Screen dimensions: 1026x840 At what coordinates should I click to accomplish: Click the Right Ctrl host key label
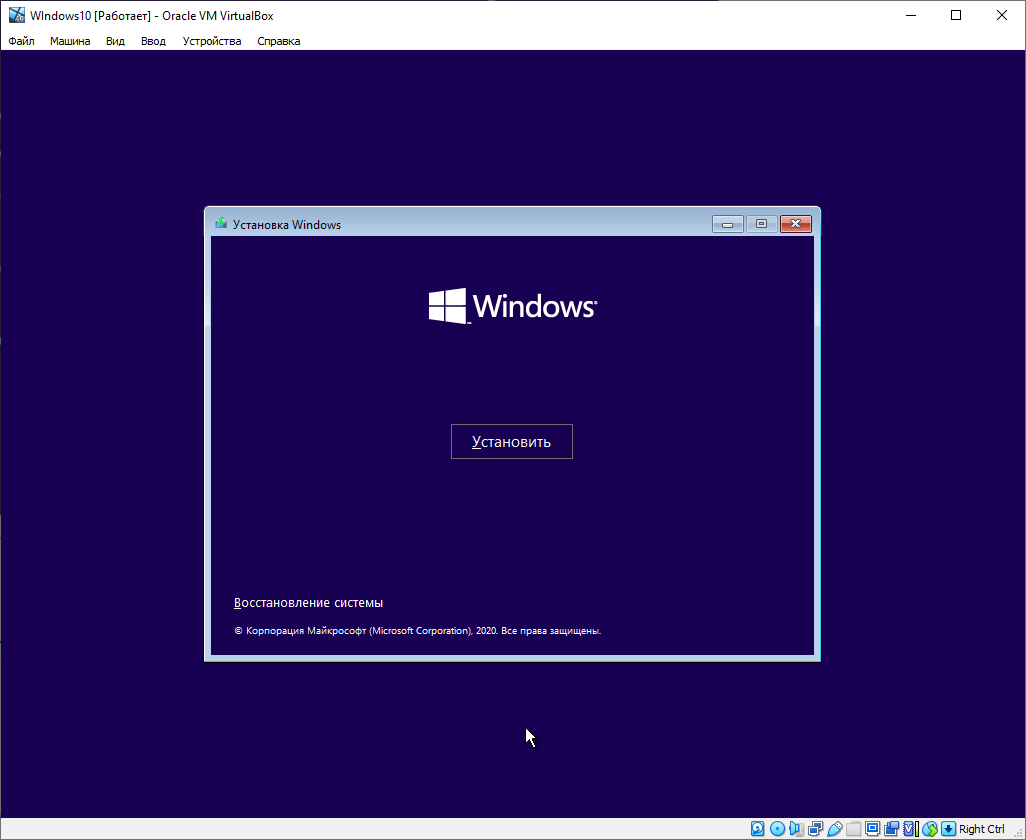click(982, 829)
